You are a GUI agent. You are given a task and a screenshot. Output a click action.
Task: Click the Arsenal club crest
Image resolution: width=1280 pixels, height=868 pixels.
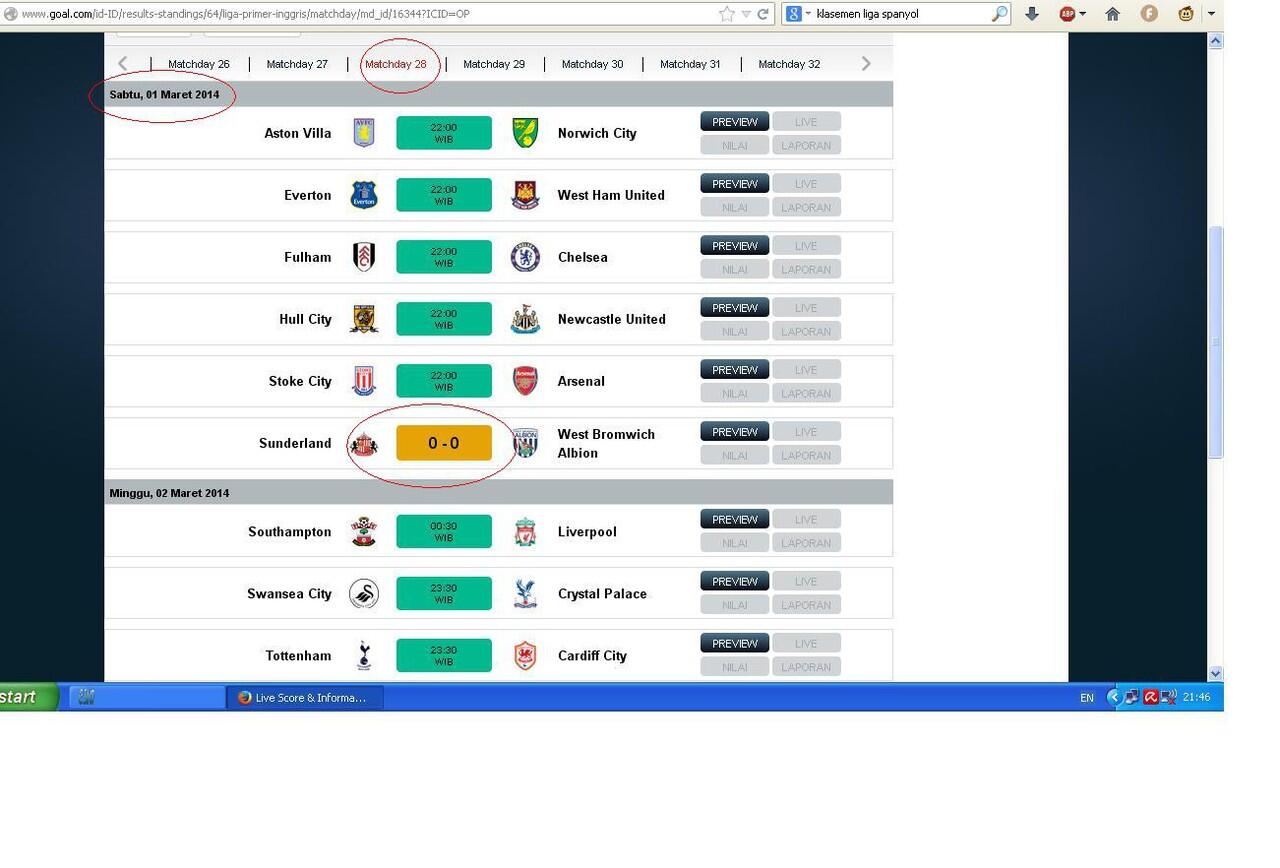[525, 381]
